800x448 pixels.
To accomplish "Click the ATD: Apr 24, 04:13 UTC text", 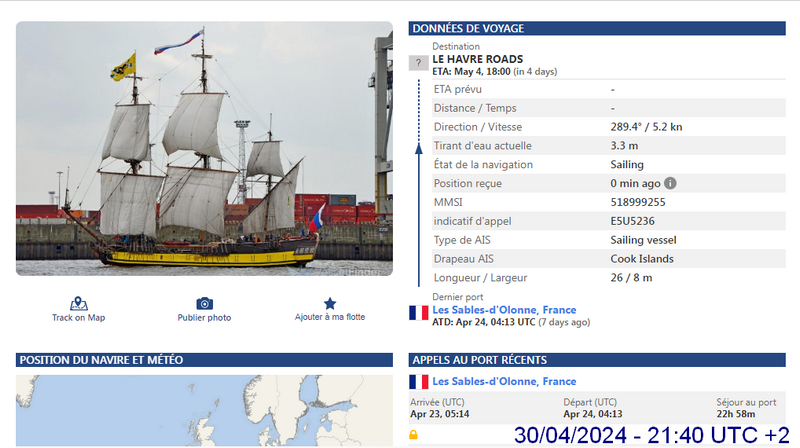I will (x=483, y=322).
